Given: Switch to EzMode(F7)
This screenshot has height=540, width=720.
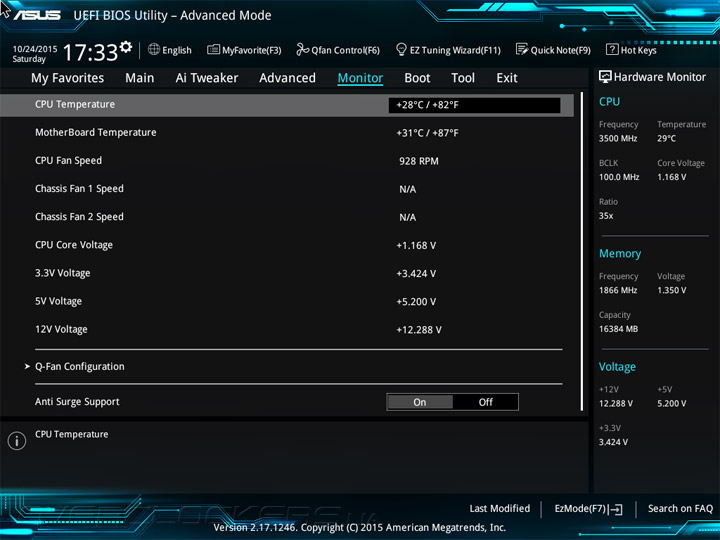Looking at the screenshot, I should [588, 509].
